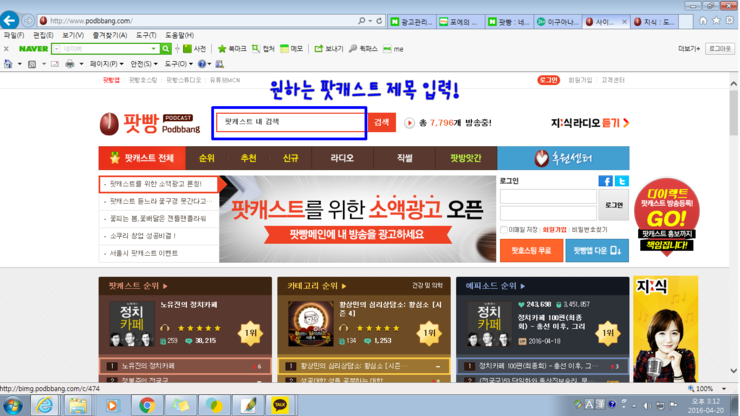Screen dimensions: 740x416
Task: Click the address bar search magnifier
Action: (362, 21)
